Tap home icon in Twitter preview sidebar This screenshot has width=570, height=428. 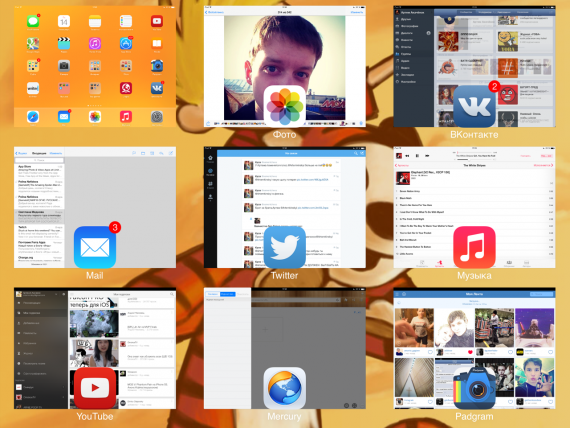(210, 158)
